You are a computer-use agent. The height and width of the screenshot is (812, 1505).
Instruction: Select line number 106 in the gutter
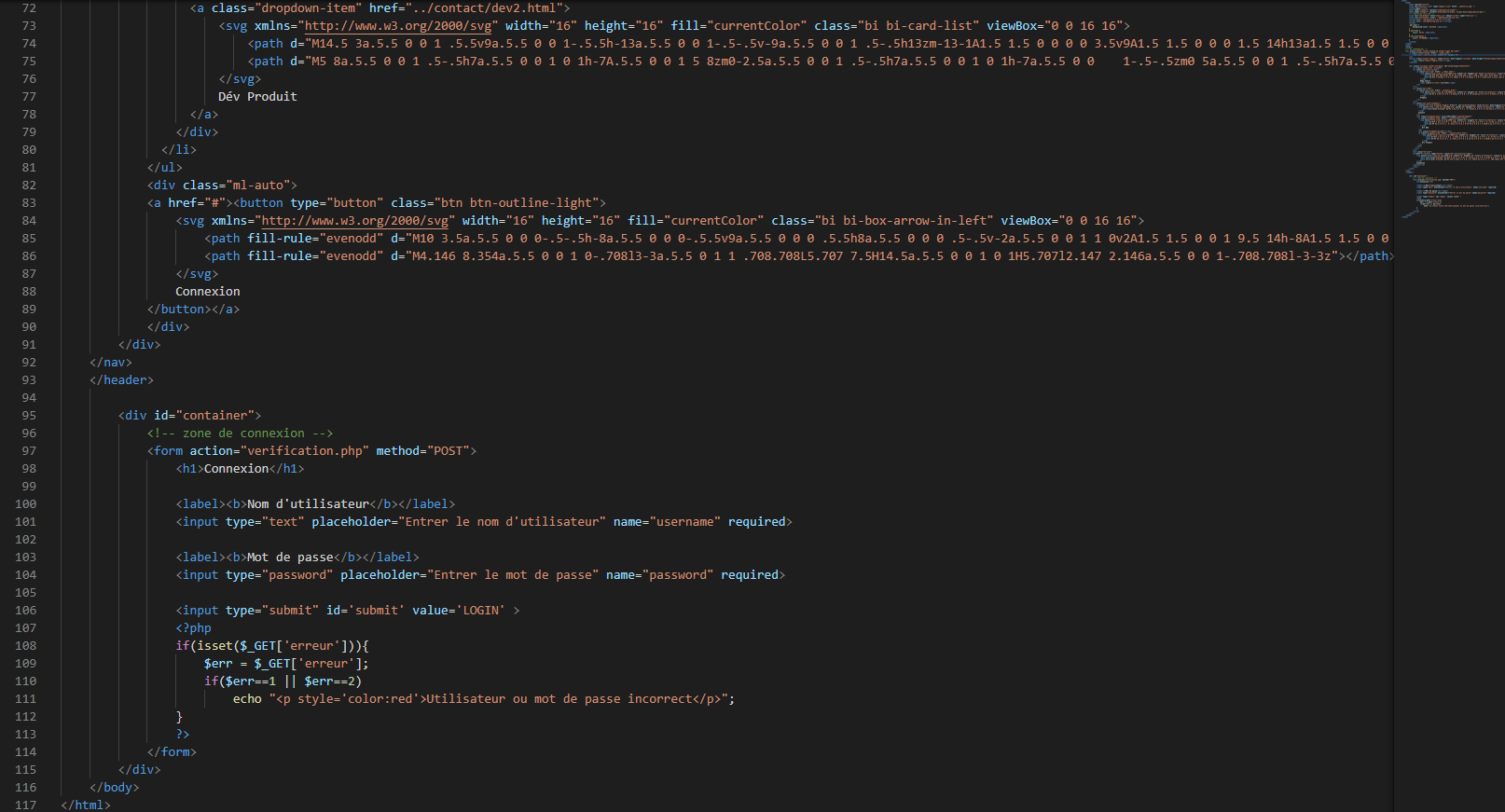pos(26,611)
